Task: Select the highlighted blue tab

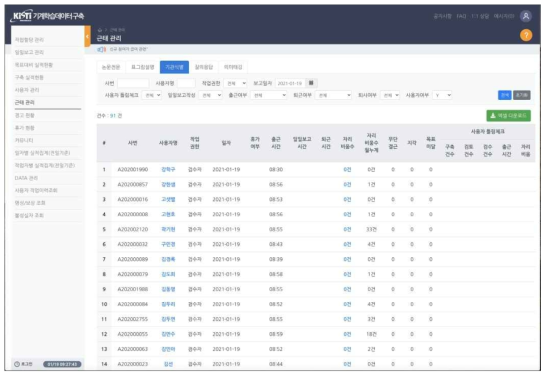Action: click(174, 67)
